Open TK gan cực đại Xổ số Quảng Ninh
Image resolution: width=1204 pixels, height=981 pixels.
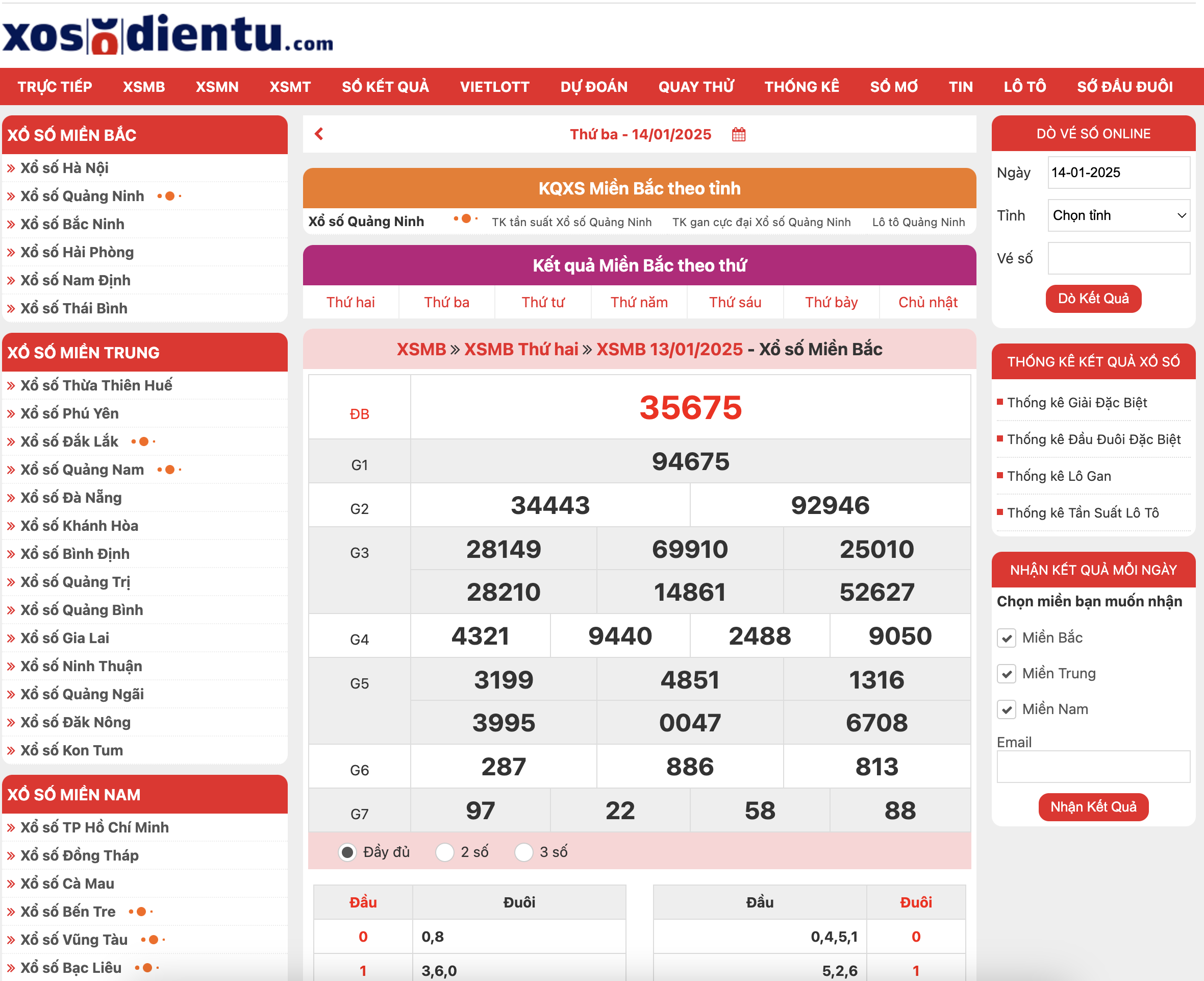pos(761,222)
